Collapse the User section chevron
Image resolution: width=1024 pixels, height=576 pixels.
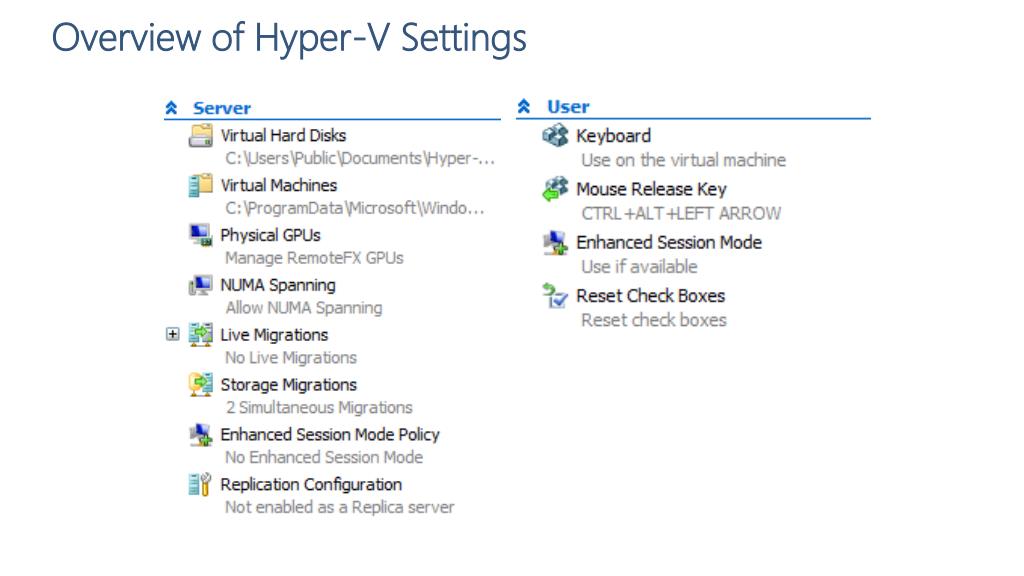coord(524,106)
